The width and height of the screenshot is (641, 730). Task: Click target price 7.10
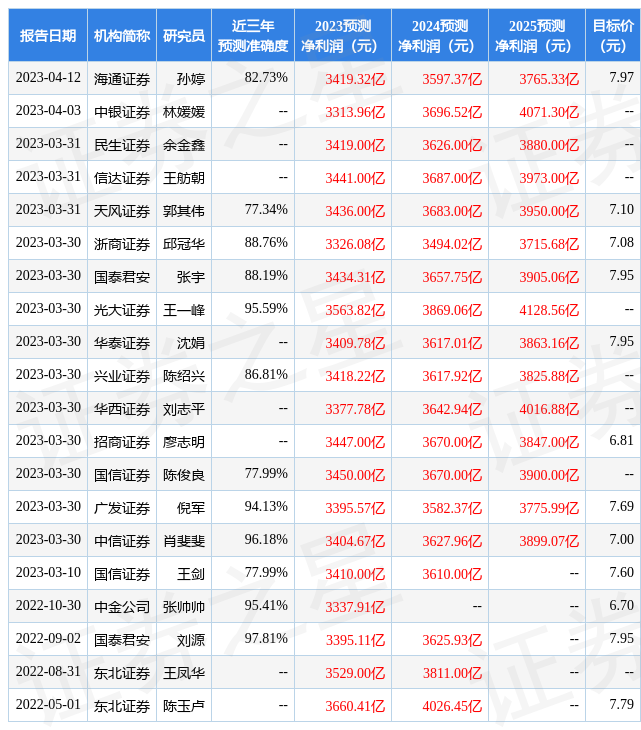(x=621, y=210)
